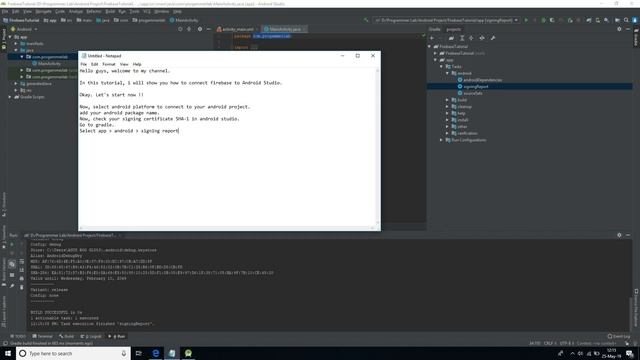Open Android Studio's Build menu
Viewport: 640px width, 360px height.
110,11
